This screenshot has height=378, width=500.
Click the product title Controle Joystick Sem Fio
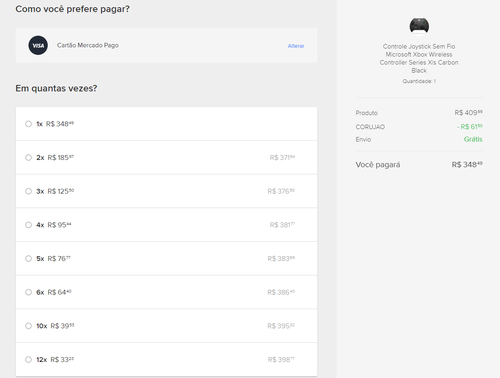pyautogui.click(x=419, y=58)
